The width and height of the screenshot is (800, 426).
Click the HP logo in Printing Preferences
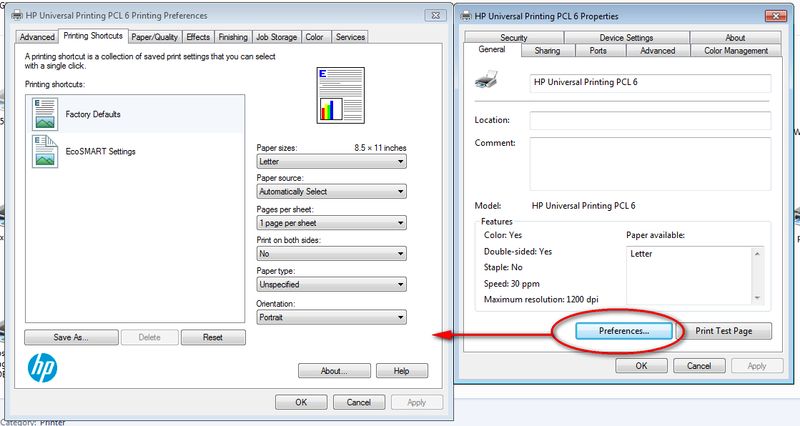[x=42, y=368]
